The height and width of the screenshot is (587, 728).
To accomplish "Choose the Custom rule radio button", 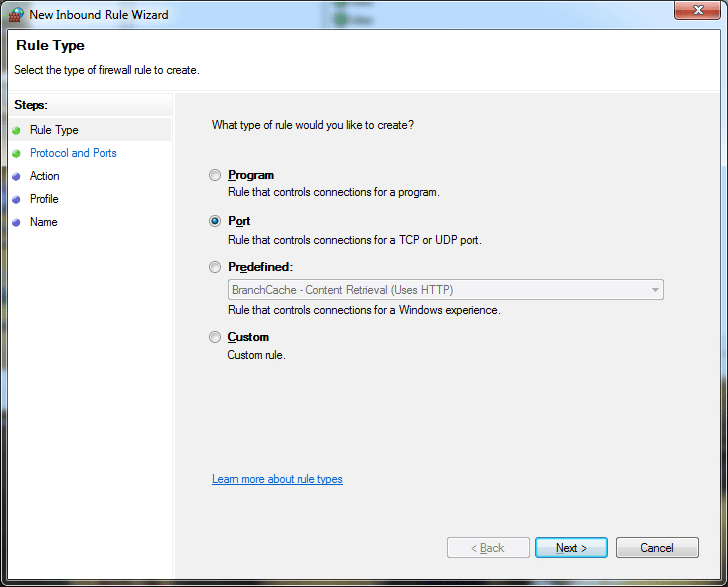I will pyautogui.click(x=214, y=337).
